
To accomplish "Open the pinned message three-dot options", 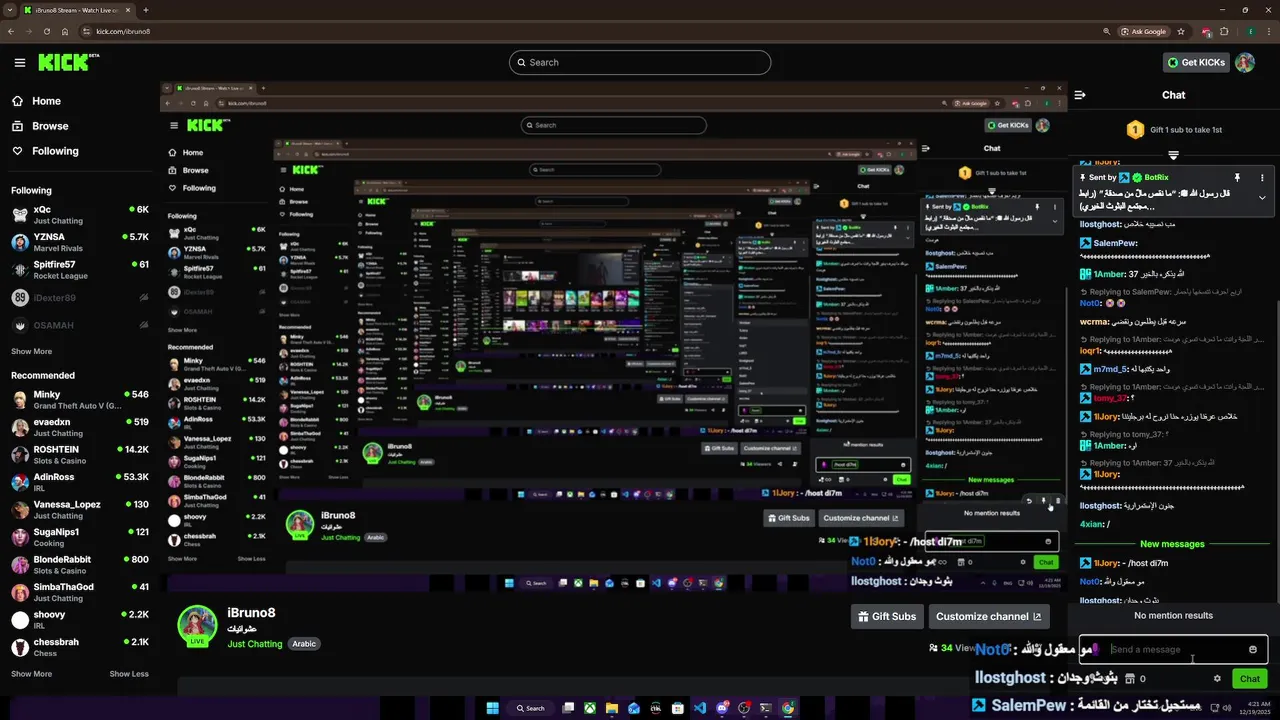I will click(x=1262, y=177).
